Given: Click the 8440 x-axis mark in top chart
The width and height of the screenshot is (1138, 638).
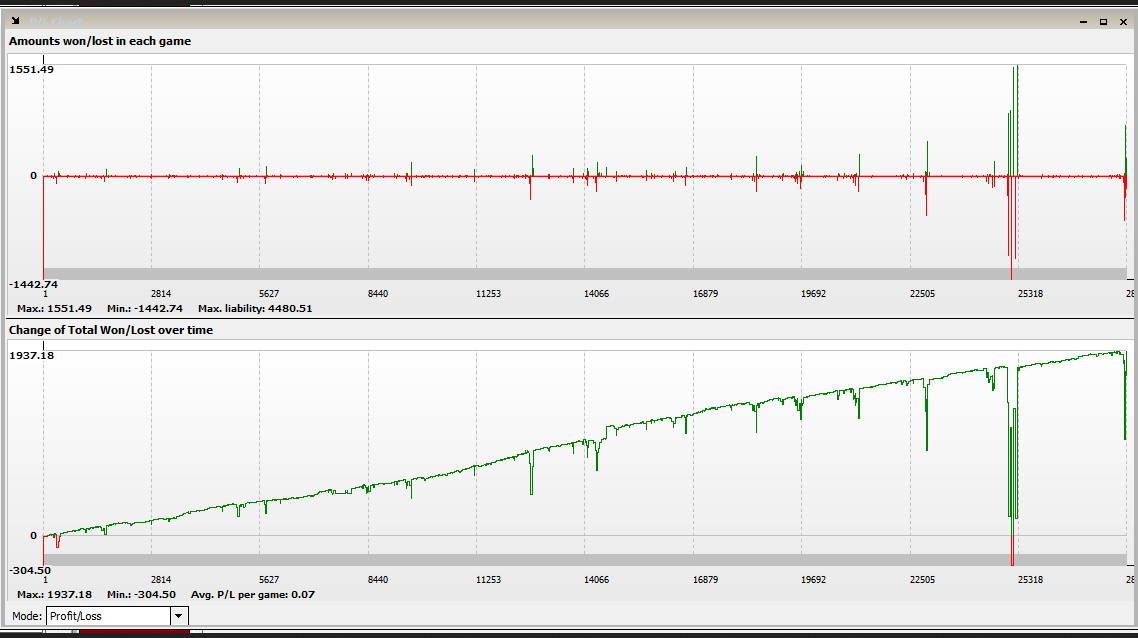Looking at the screenshot, I should point(378,294).
